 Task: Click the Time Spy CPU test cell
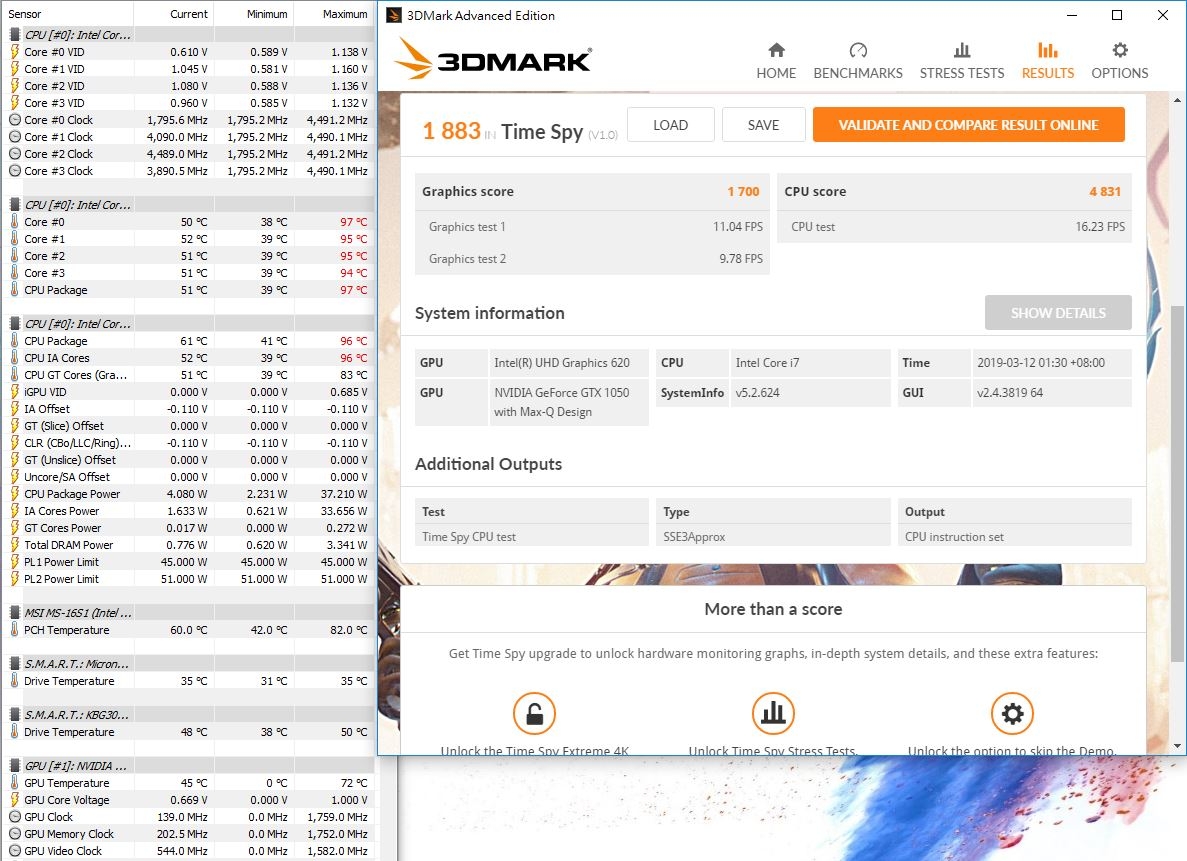coord(531,536)
